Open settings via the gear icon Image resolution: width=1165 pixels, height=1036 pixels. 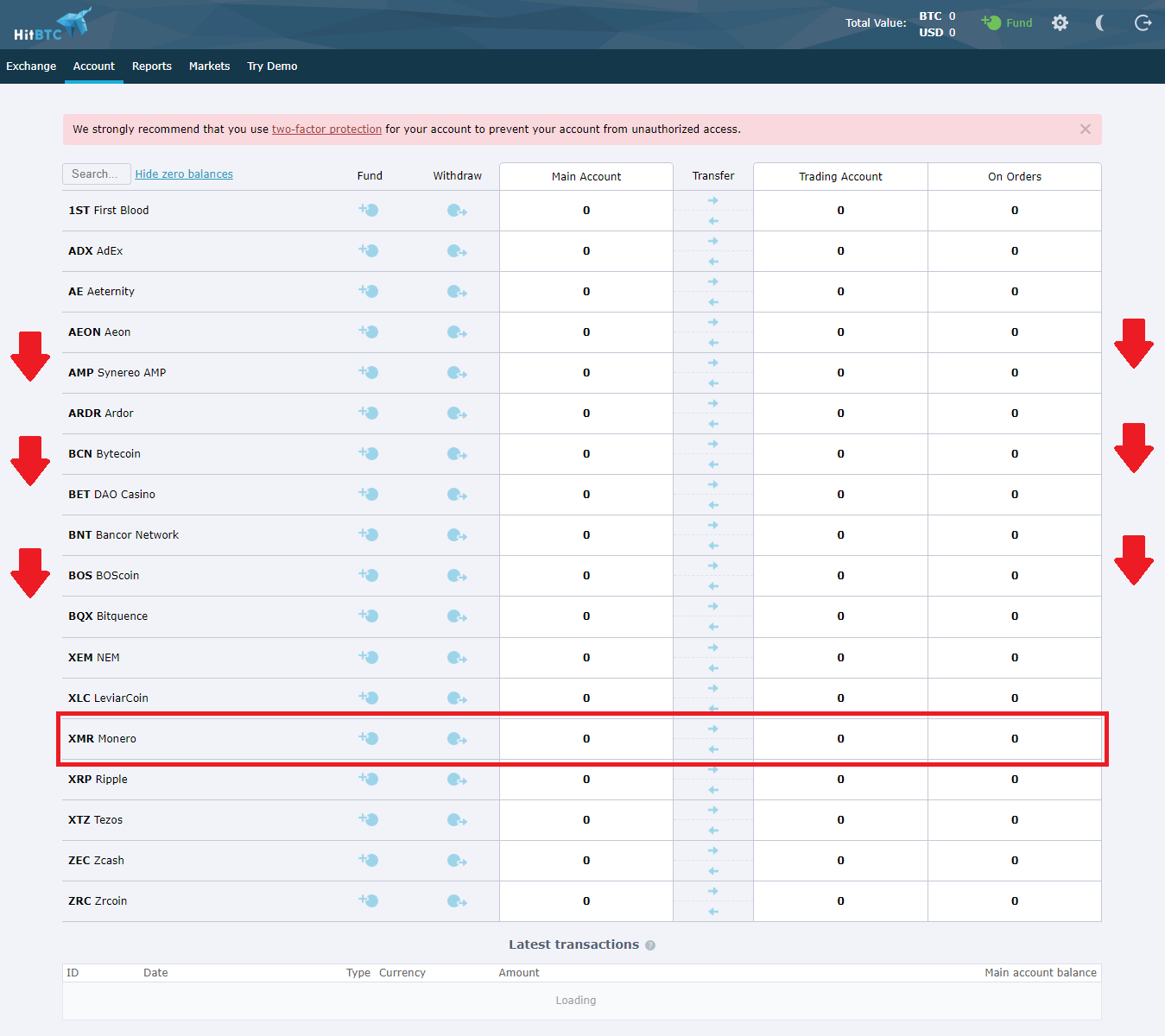(1060, 23)
